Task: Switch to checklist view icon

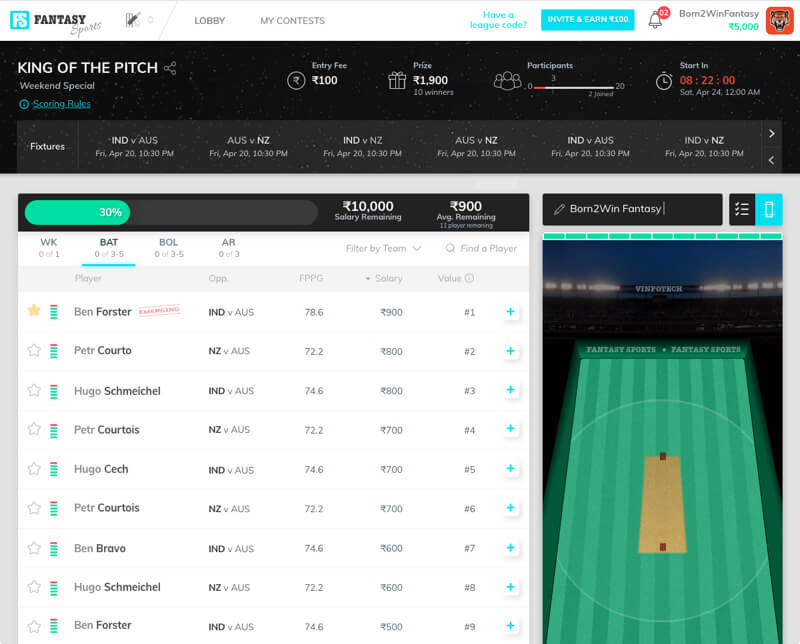Action: pos(742,209)
